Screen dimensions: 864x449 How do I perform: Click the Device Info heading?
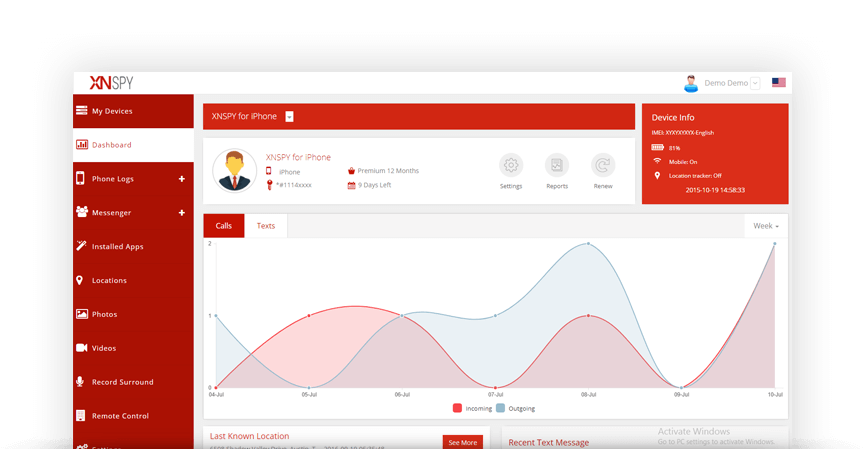click(673, 117)
